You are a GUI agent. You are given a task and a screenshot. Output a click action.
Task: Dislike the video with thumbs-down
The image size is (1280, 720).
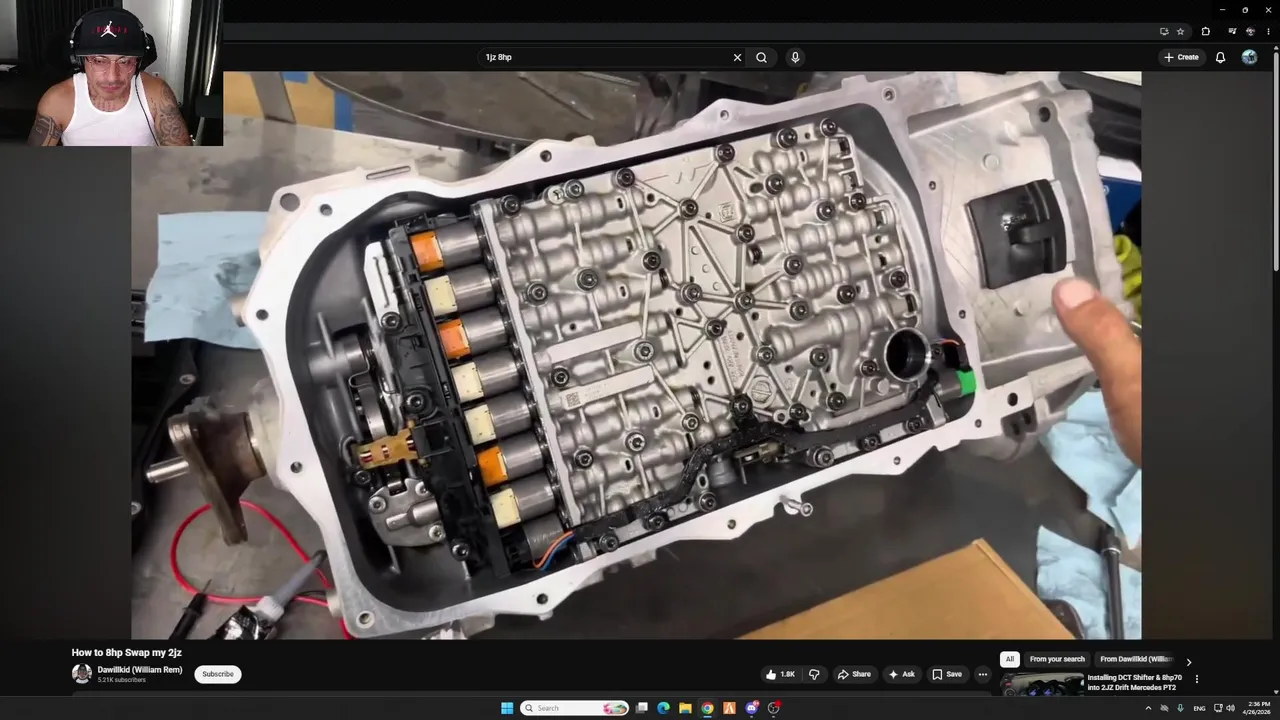(x=814, y=674)
